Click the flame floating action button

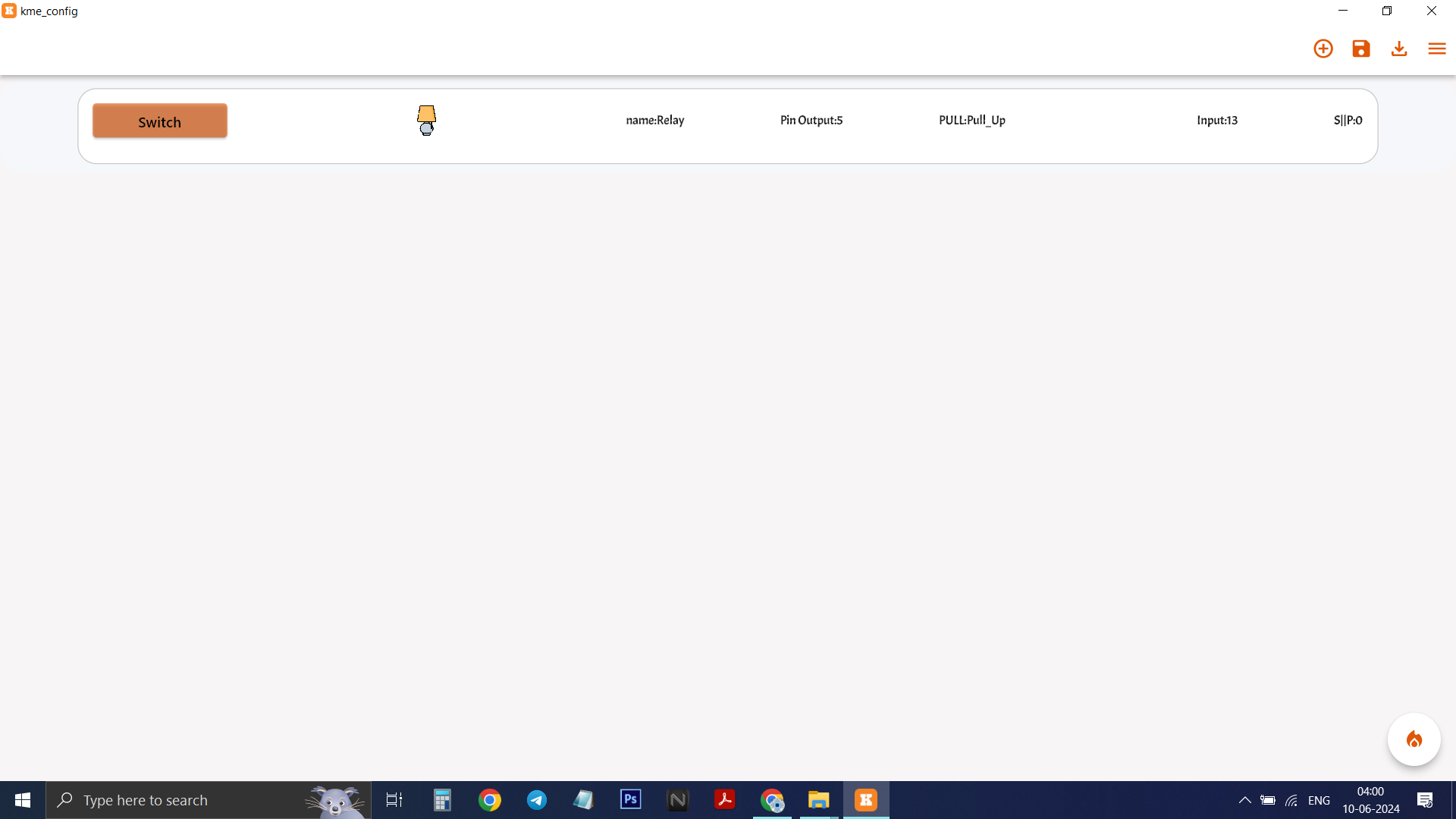[1414, 739]
